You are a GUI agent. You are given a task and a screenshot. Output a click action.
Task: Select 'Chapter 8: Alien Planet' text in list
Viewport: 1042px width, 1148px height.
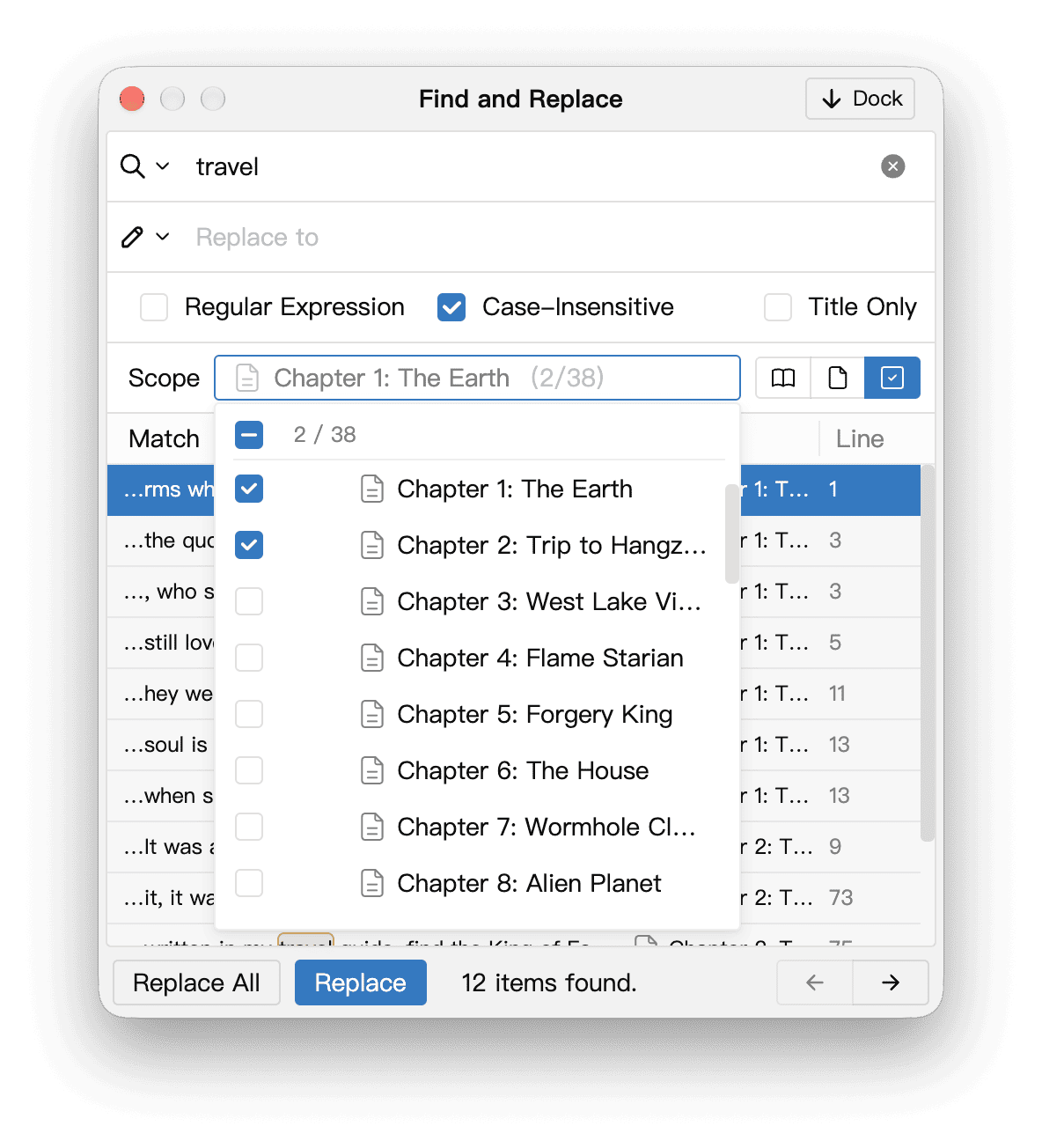529,883
